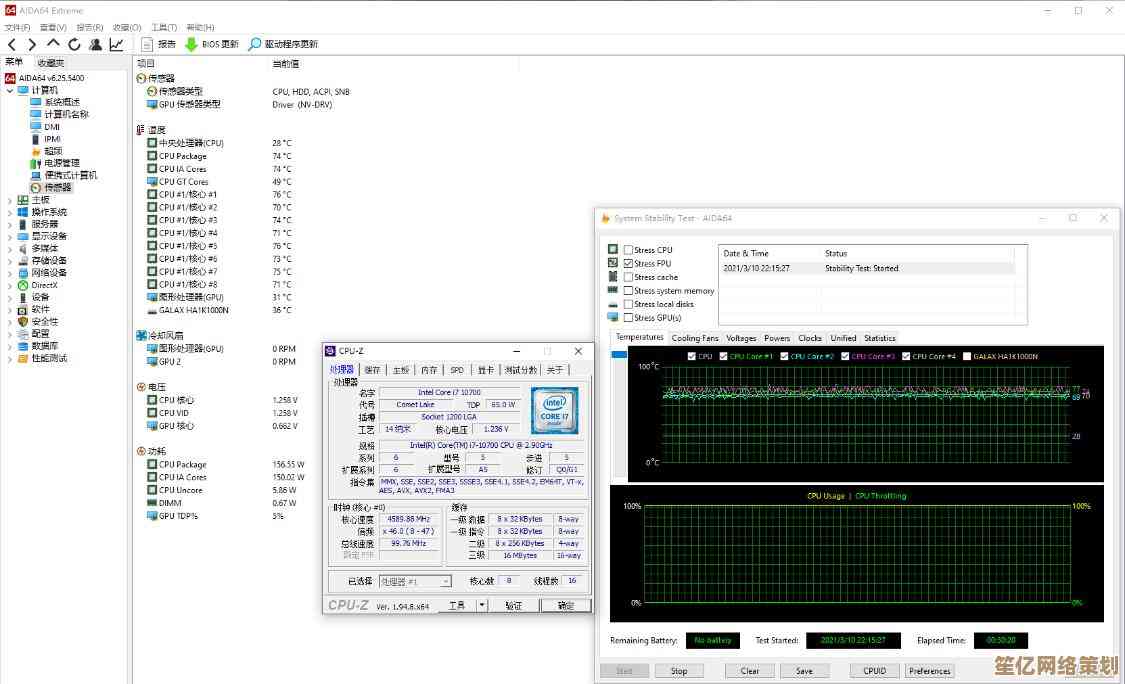The width and height of the screenshot is (1125, 684).
Task: Click the blue slider left of temperature graph
Action: click(619, 355)
